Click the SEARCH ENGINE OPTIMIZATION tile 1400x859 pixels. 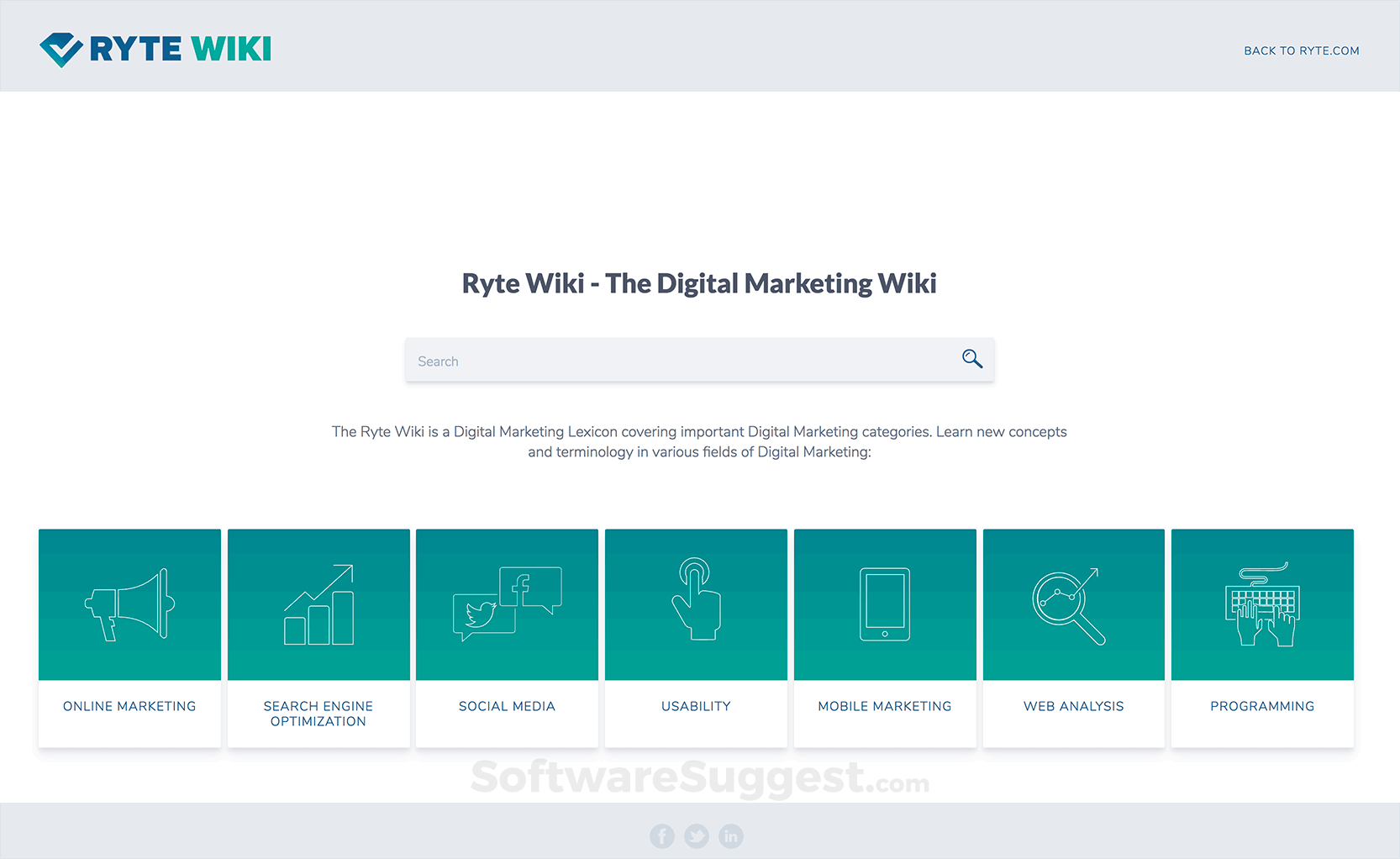[318, 714]
